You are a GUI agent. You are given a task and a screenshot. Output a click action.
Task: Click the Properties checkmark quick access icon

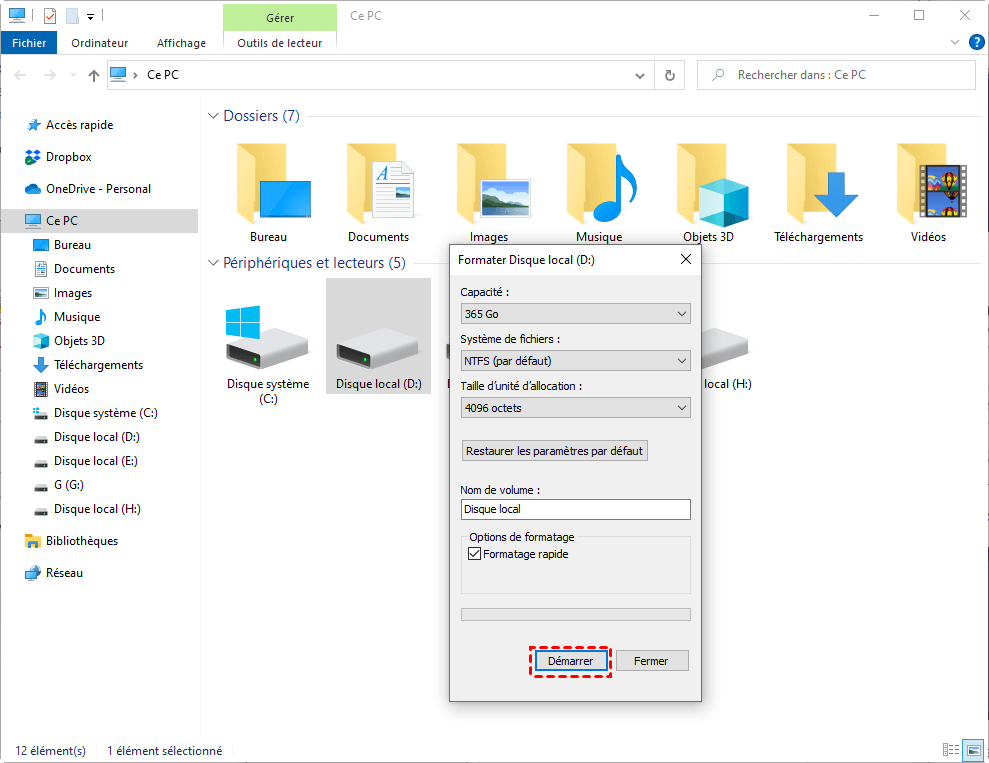[x=50, y=16]
